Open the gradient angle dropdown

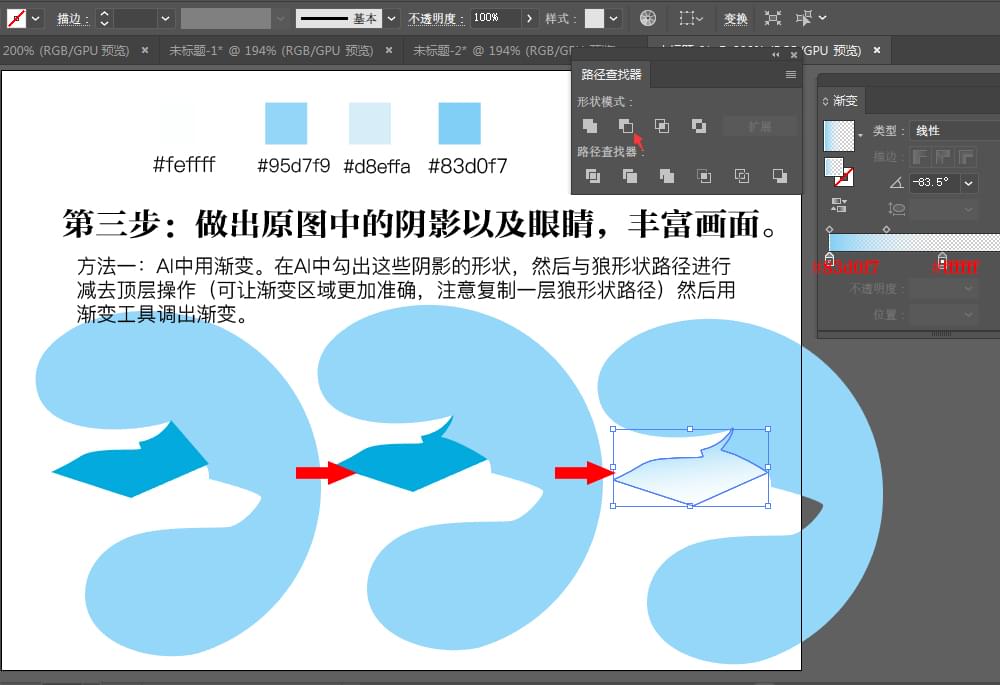969,183
